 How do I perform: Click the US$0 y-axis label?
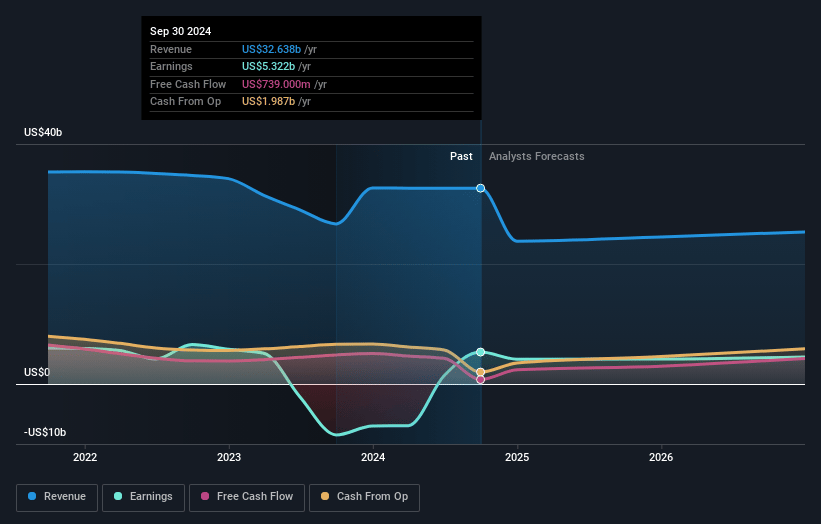point(37,372)
